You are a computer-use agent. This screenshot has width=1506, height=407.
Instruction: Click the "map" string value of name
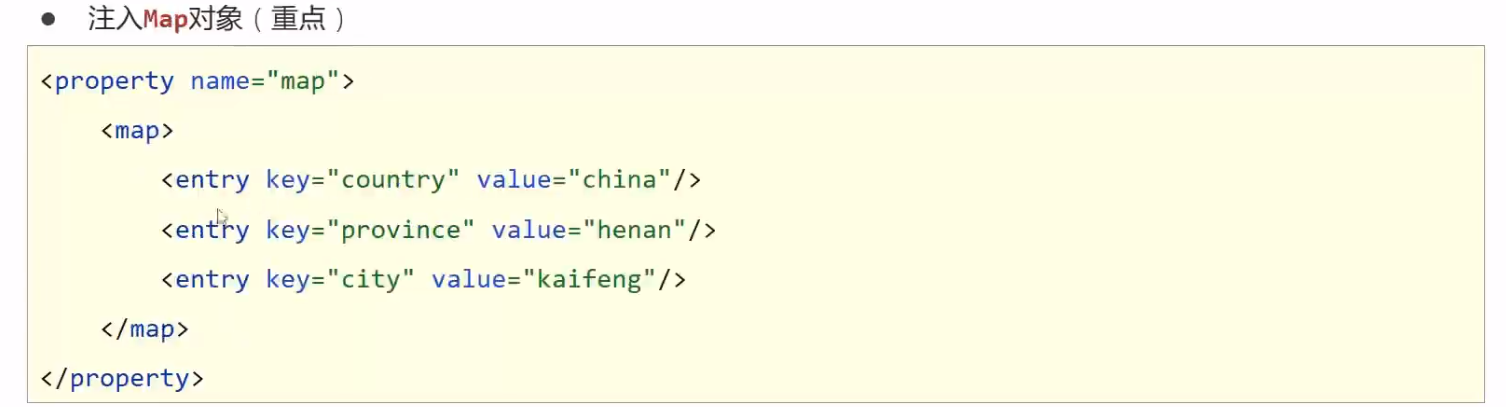(x=302, y=81)
